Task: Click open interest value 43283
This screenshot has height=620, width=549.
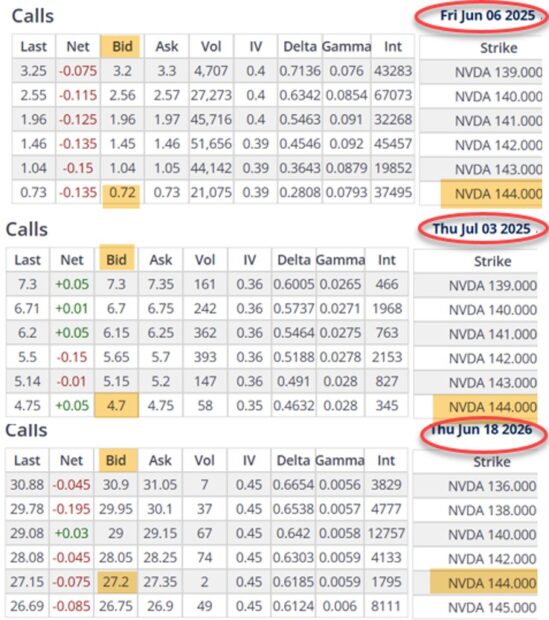Action: click(x=393, y=71)
